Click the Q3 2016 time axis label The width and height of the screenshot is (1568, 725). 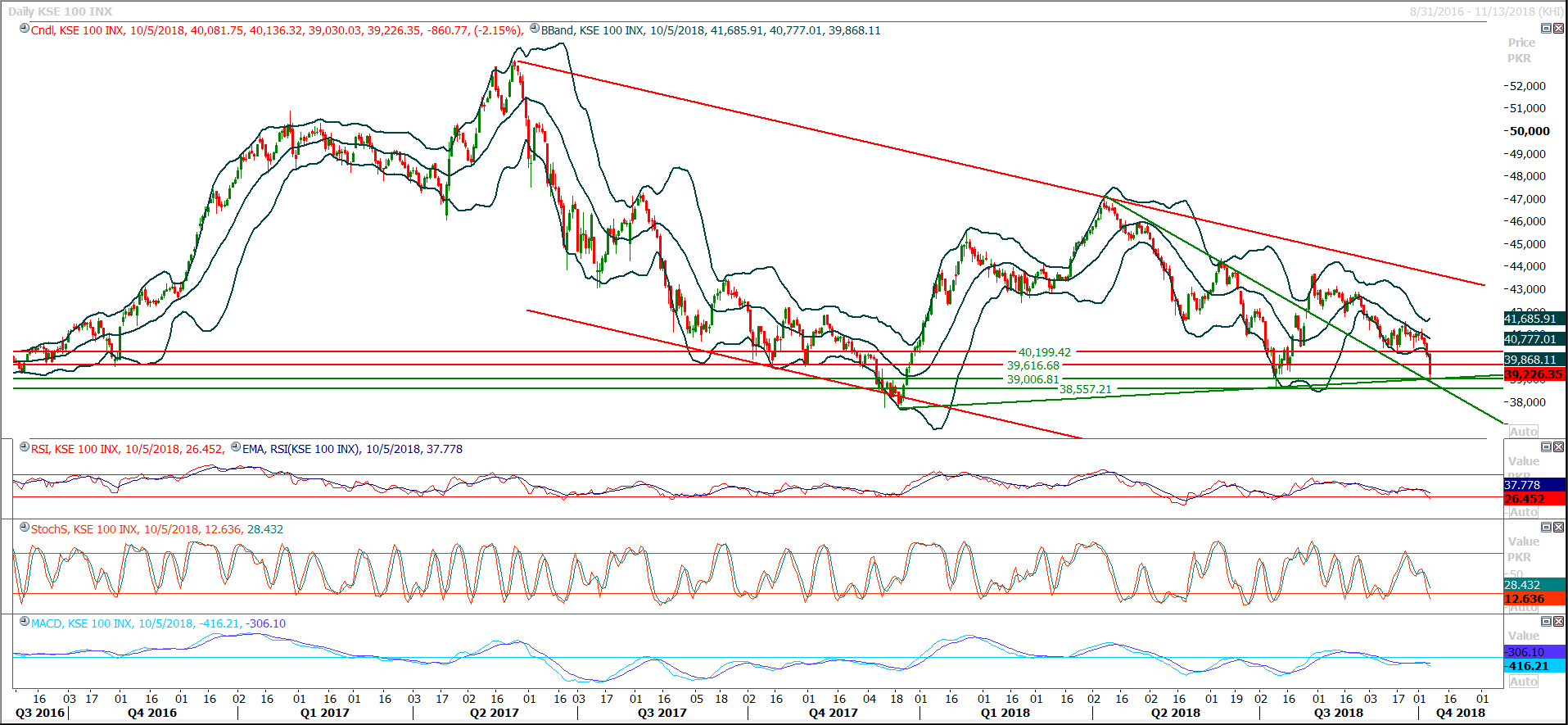tap(39, 713)
